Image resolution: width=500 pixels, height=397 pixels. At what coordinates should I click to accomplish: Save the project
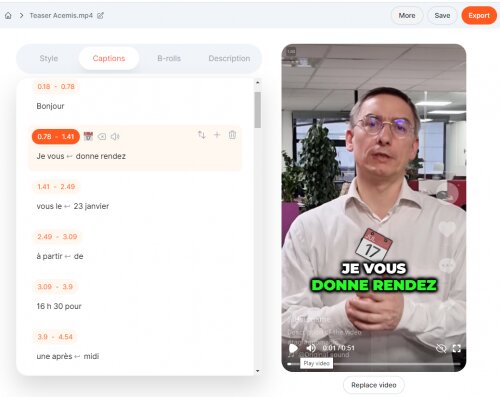[x=442, y=15]
